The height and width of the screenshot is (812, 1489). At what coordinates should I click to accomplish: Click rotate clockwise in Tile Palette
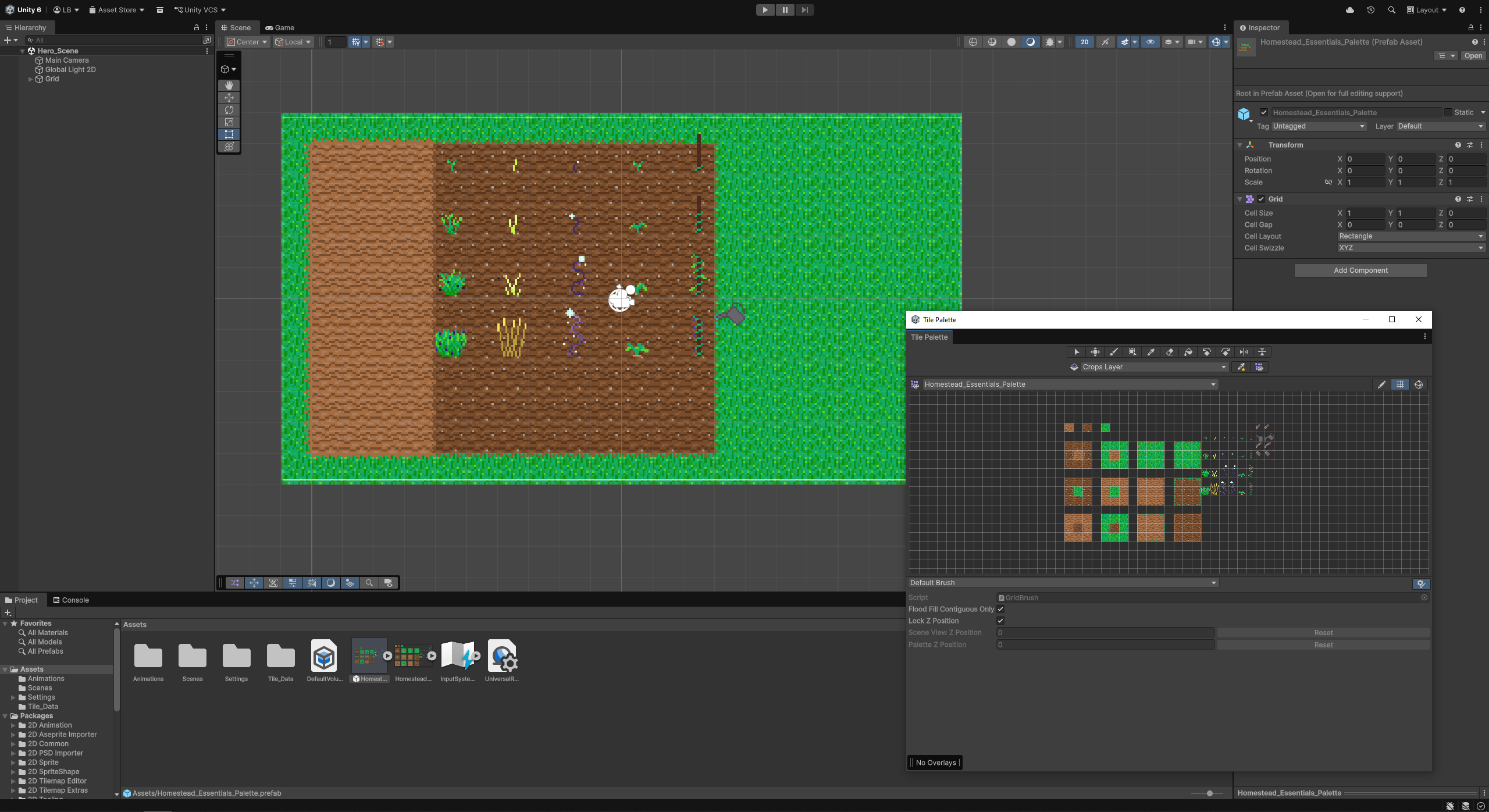[x=1226, y=352]
